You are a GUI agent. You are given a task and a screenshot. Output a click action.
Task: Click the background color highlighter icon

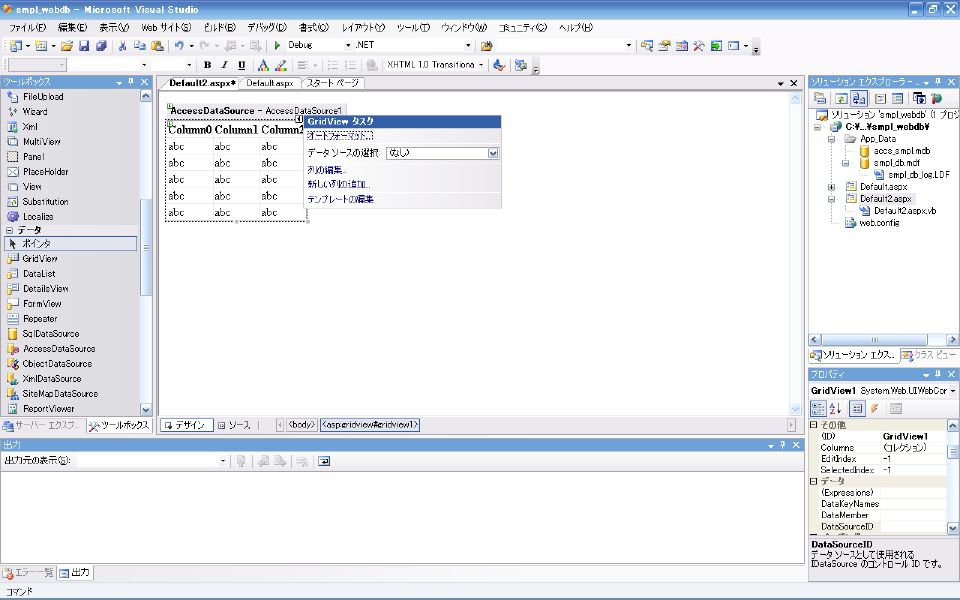click(x=280, y=65)
